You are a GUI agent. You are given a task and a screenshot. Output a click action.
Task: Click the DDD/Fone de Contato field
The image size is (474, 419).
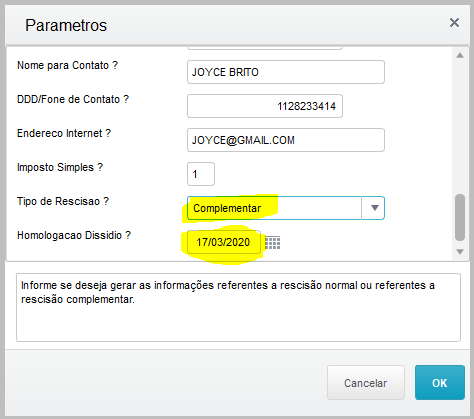click(x=265, y=106)
